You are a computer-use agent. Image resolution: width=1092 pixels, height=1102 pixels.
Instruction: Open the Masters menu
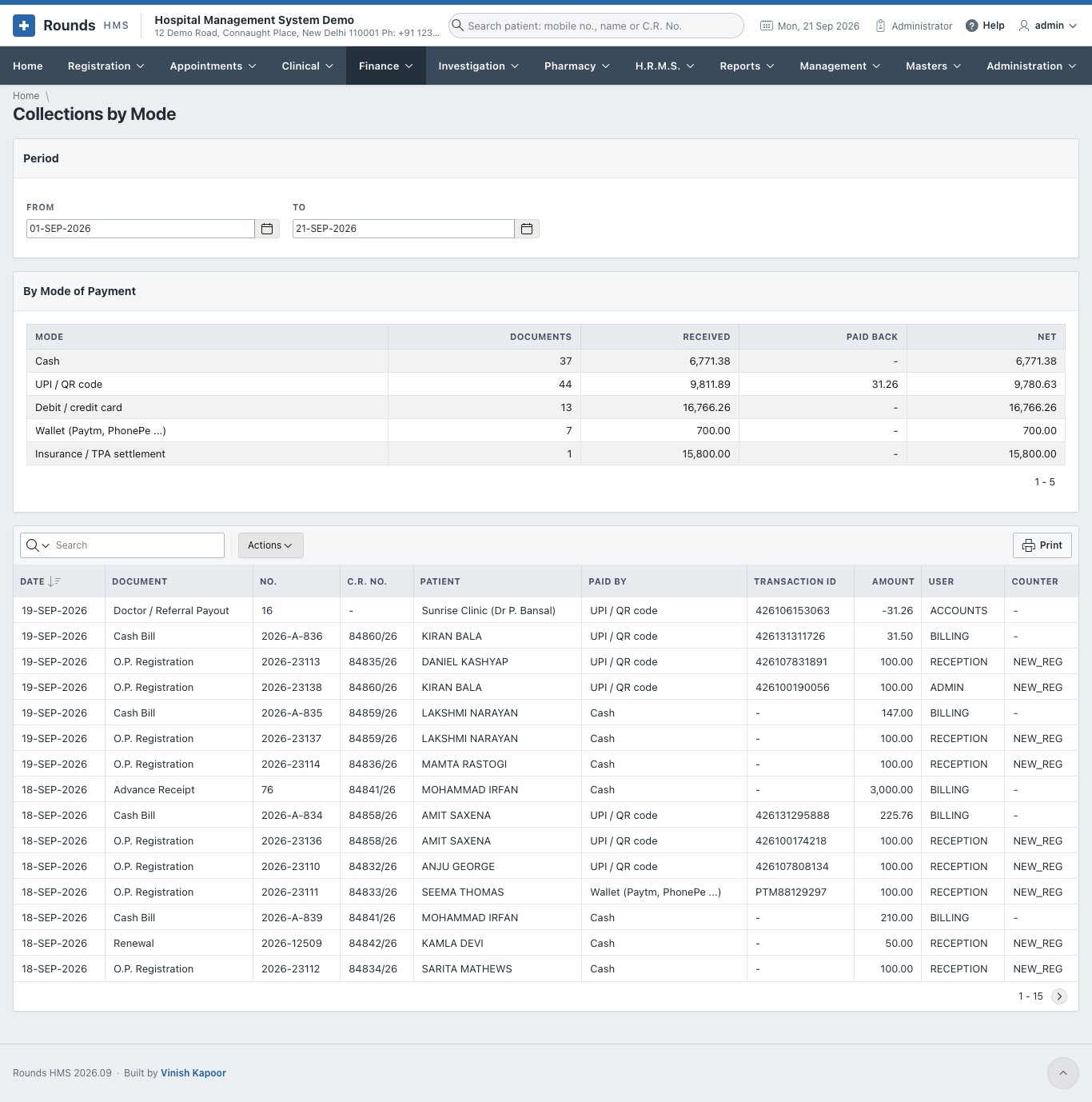click(x=934, y=66)
